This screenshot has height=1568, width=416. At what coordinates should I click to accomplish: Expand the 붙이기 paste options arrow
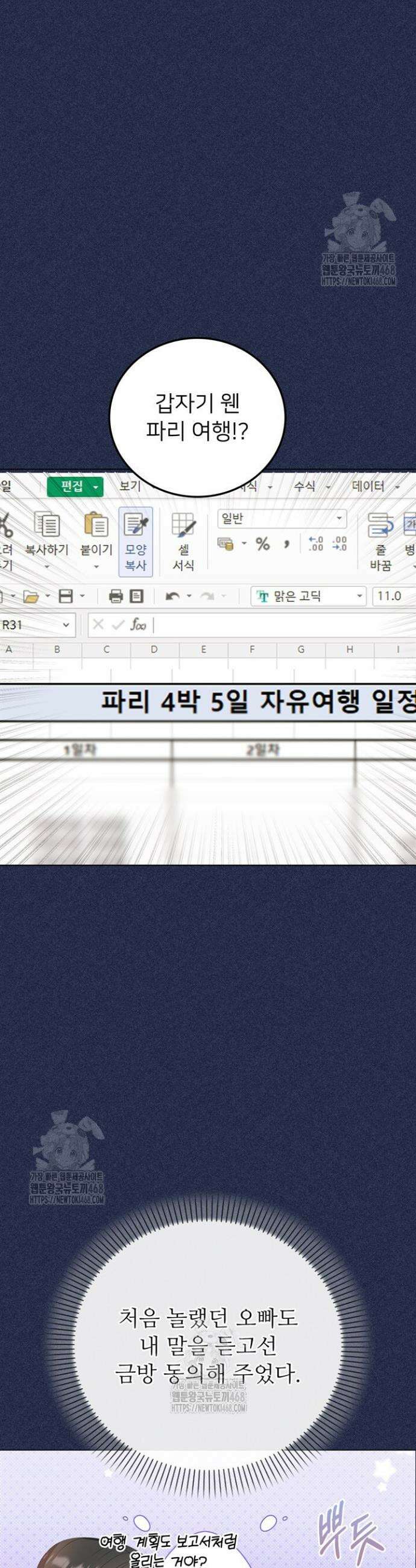[96, 567]
